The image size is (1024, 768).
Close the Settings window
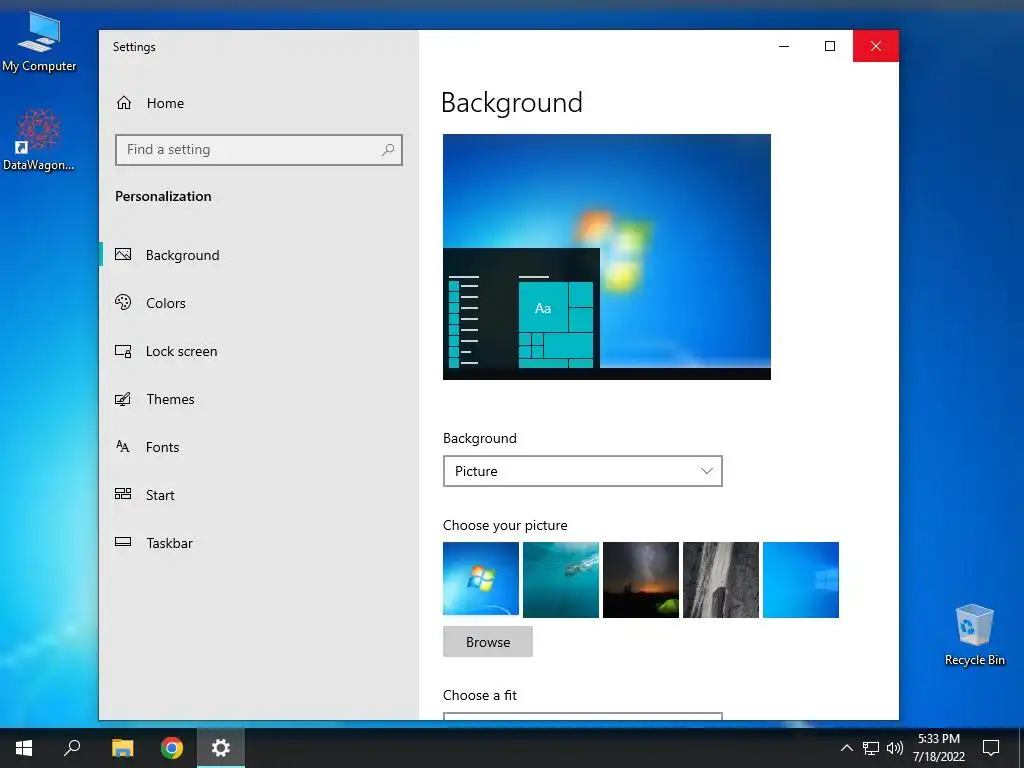tap(876, 46)
